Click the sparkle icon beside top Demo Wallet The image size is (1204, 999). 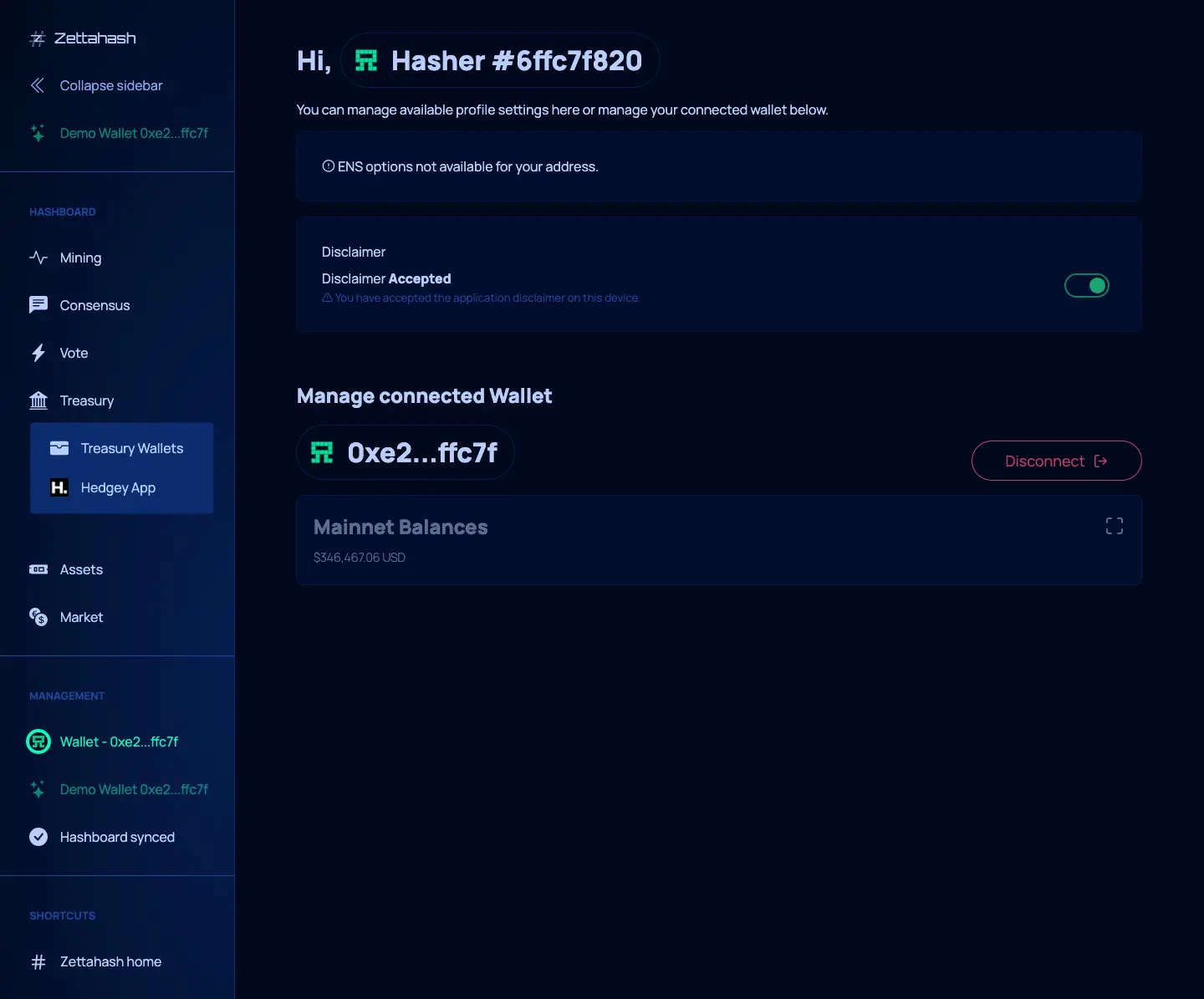[38, 133]
